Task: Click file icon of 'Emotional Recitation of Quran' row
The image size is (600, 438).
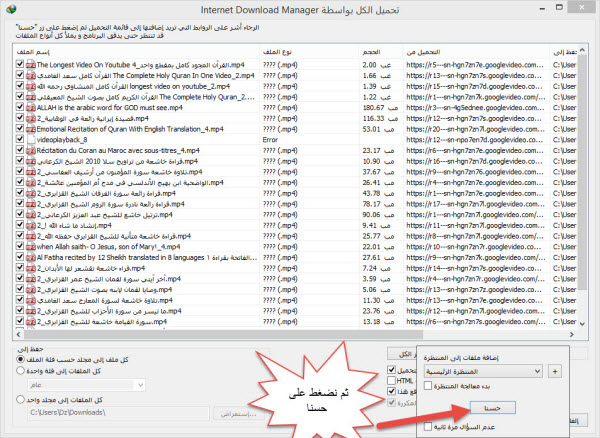Action: point(31,129)
